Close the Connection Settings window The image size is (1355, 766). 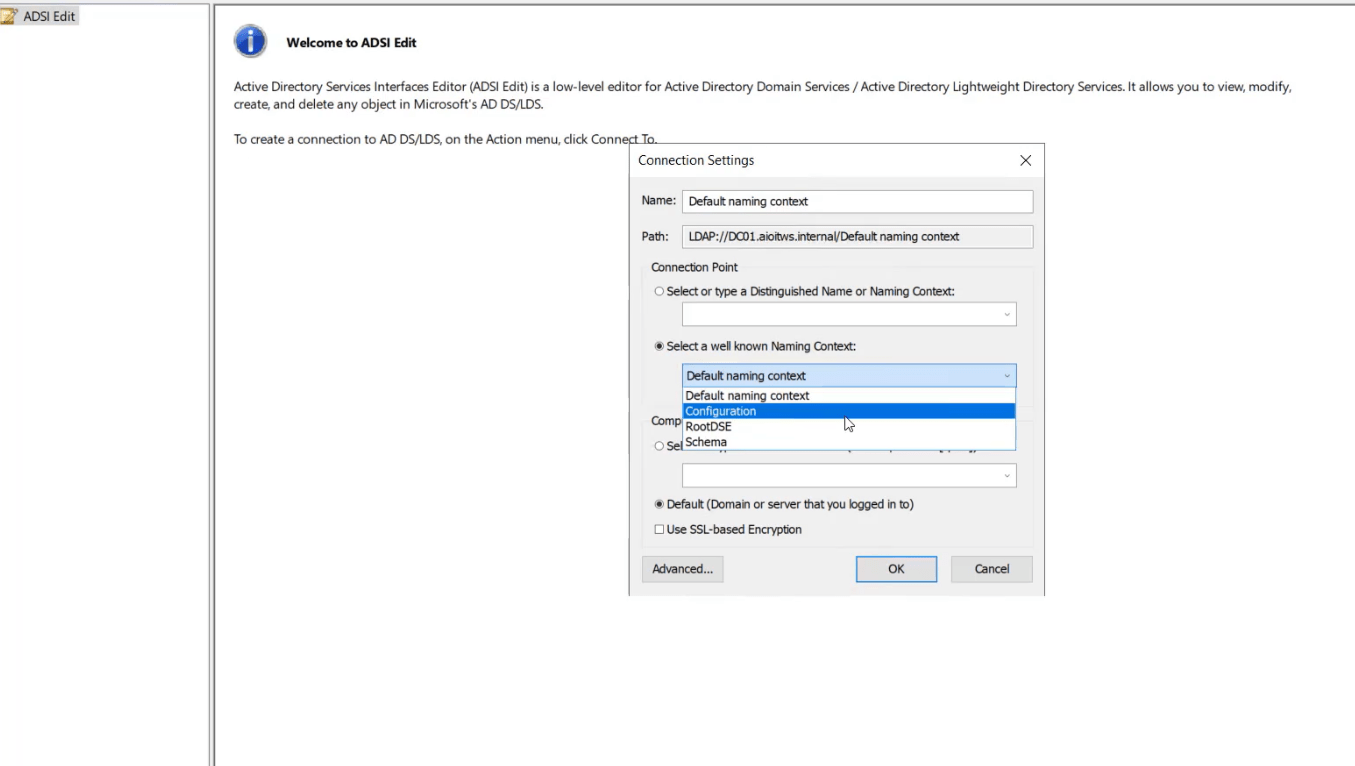click(1025, 160)
